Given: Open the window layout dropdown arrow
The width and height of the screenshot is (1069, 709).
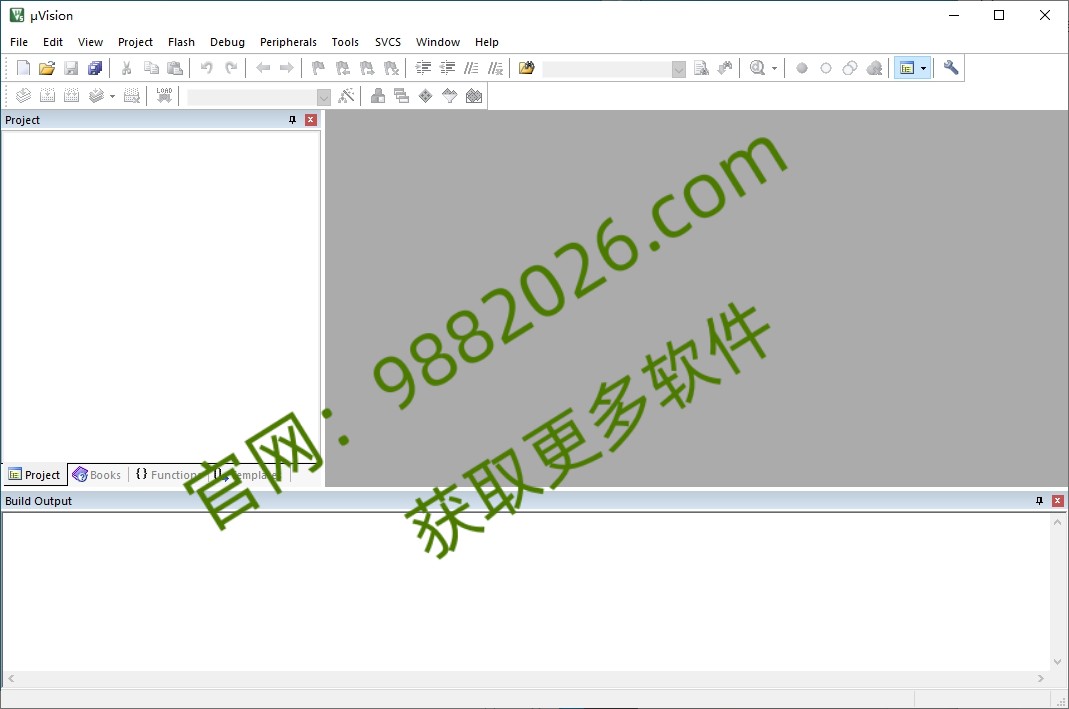Looking at the screenshot, I should click(x=924, y=68).
